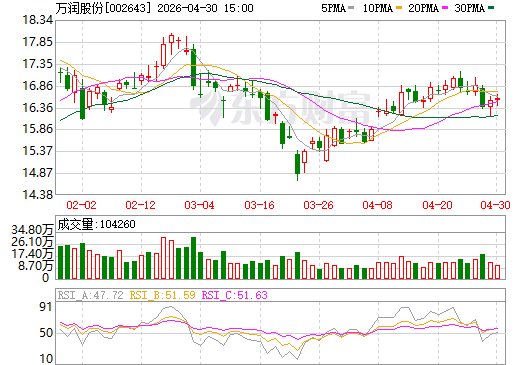This screenshot has height=365, width=520.
Task: Click the 17.85 price axis label
Action: 37,42
